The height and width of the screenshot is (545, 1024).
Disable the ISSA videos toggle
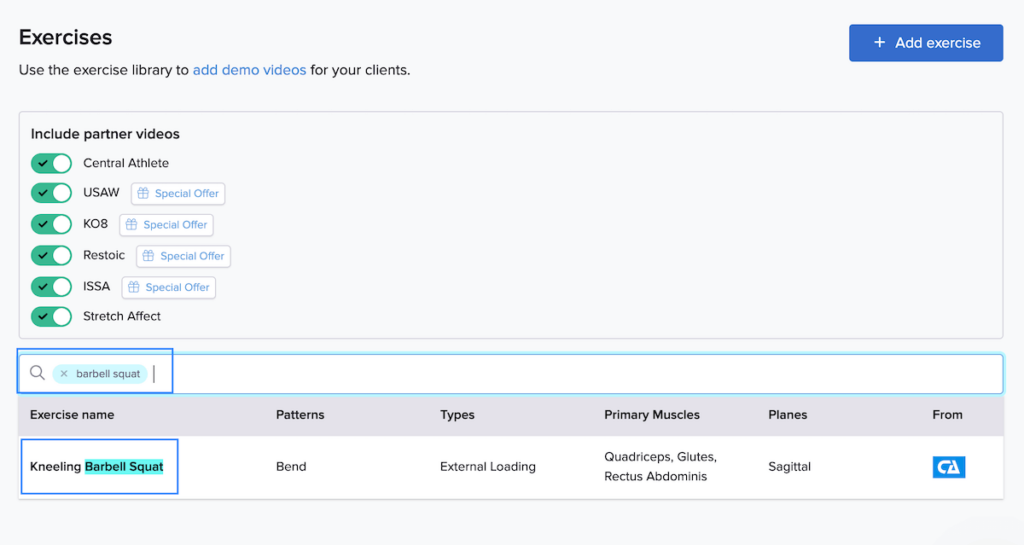coord(51,286)
